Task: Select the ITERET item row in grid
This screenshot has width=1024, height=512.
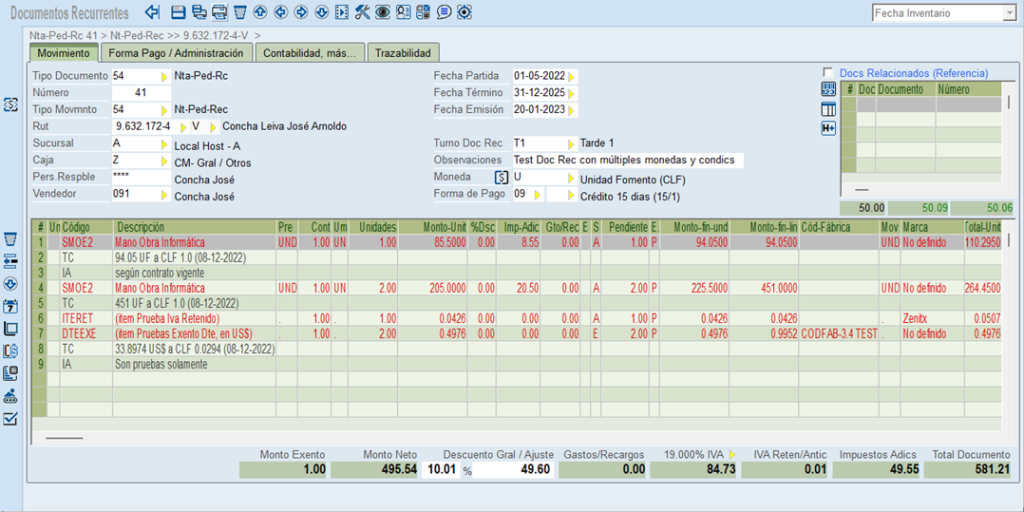Action: tap(76, 318)
